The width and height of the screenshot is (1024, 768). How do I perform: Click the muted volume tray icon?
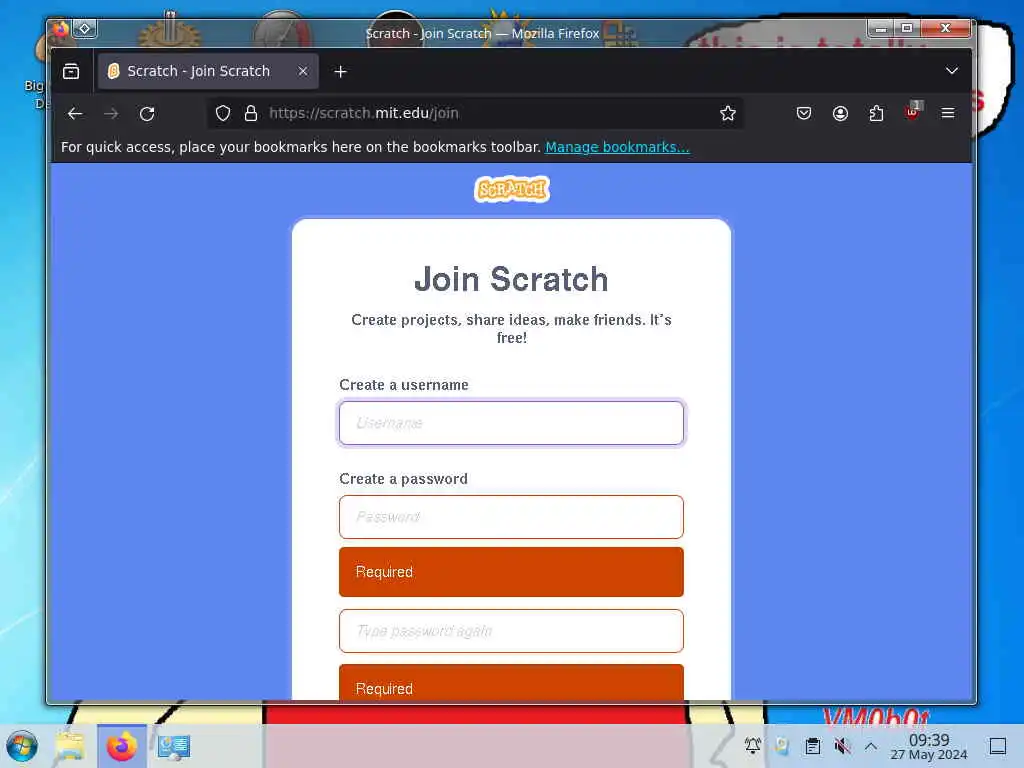click(x=842, y=746)
